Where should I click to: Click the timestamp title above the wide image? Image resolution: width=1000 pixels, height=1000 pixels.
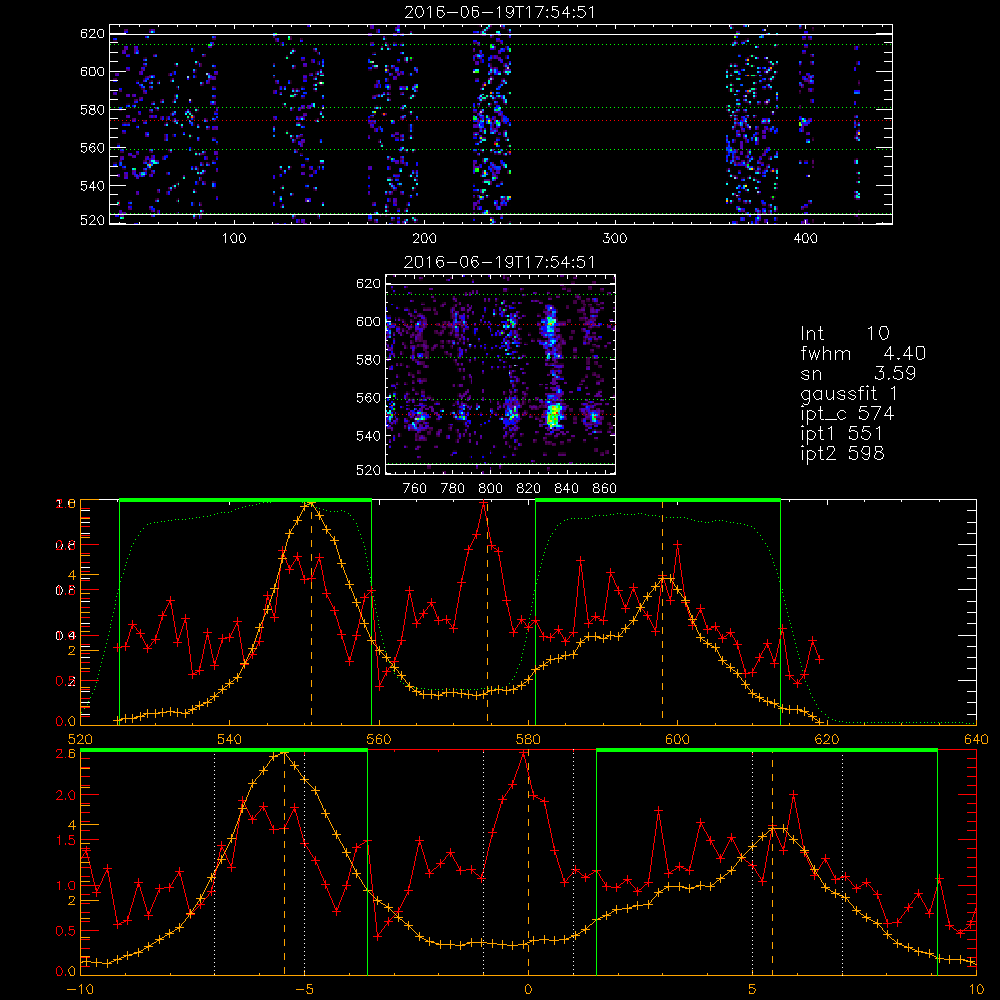[500, 11]
